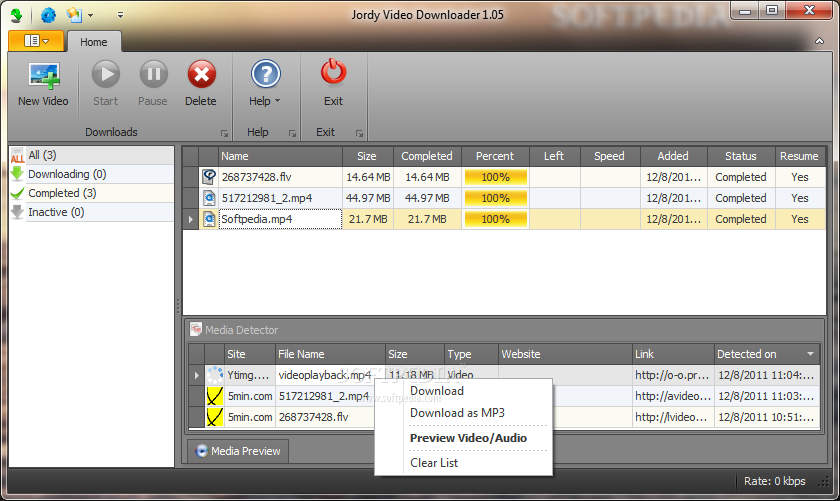The height and width of the screenshot is (501, 840).
Task: Choose Preview Video/Audio menu entry
Action: click(468, 438)
